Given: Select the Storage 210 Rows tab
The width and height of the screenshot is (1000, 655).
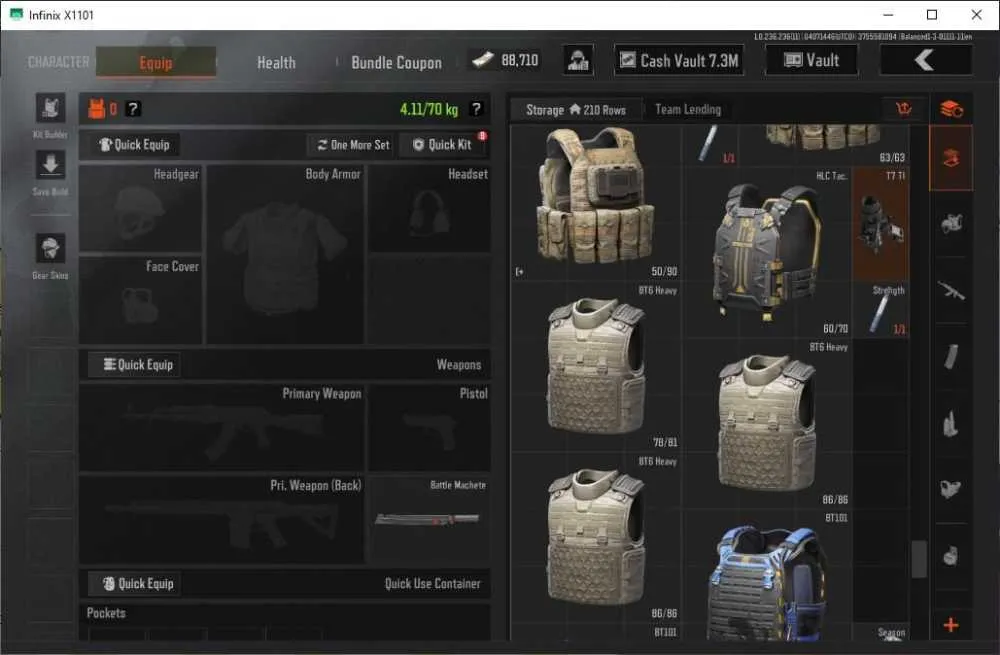Looking at the screenshot, I should pyautogui.click(x=576, y=110).
